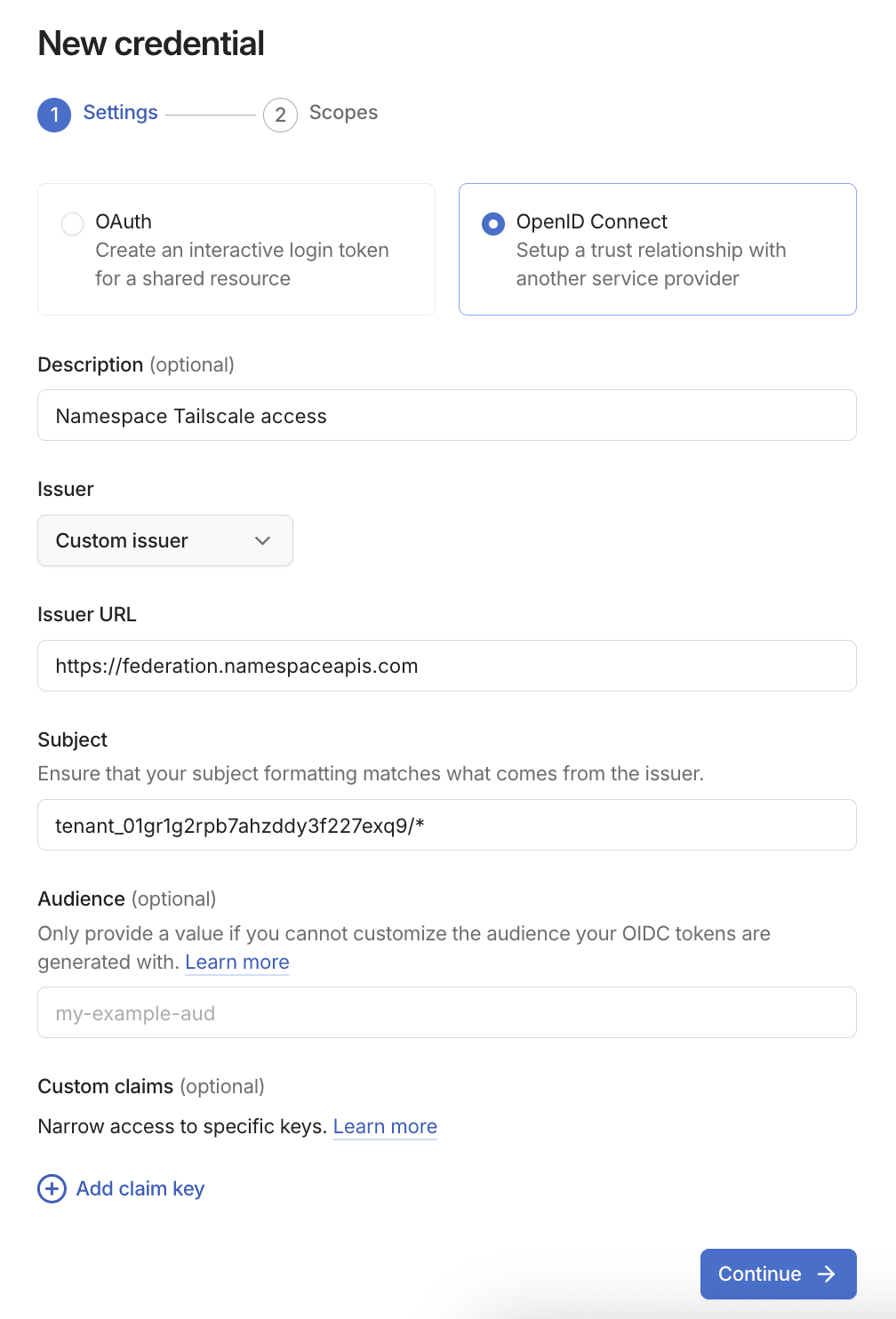Select the OAuth radio button
Viewport: 896px width, 1319px height.
pyautogui.click(x=72, y=224)
